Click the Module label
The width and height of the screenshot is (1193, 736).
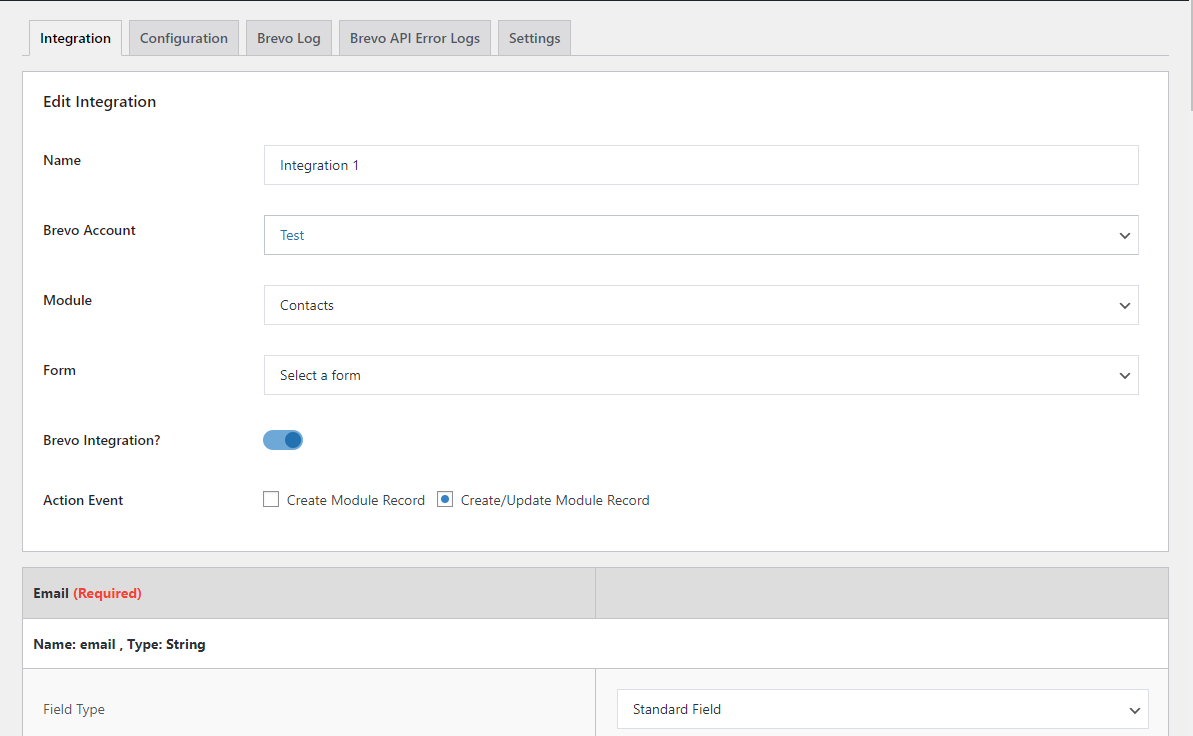68,300
